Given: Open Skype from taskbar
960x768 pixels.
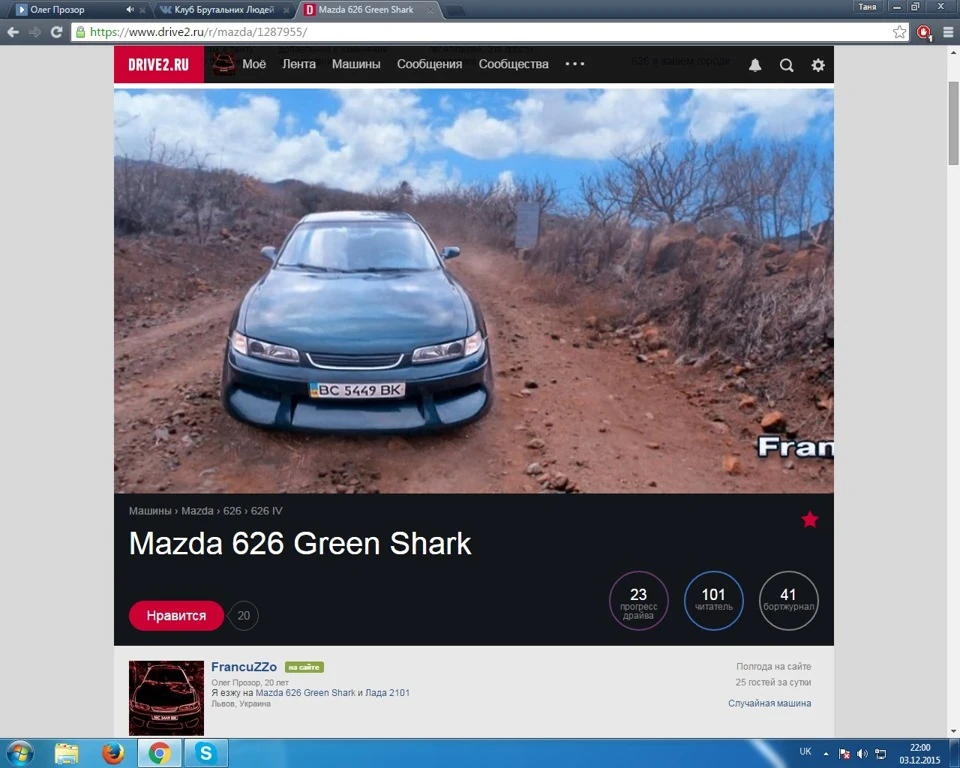Looking at the screenshot, I should (206, 753).
